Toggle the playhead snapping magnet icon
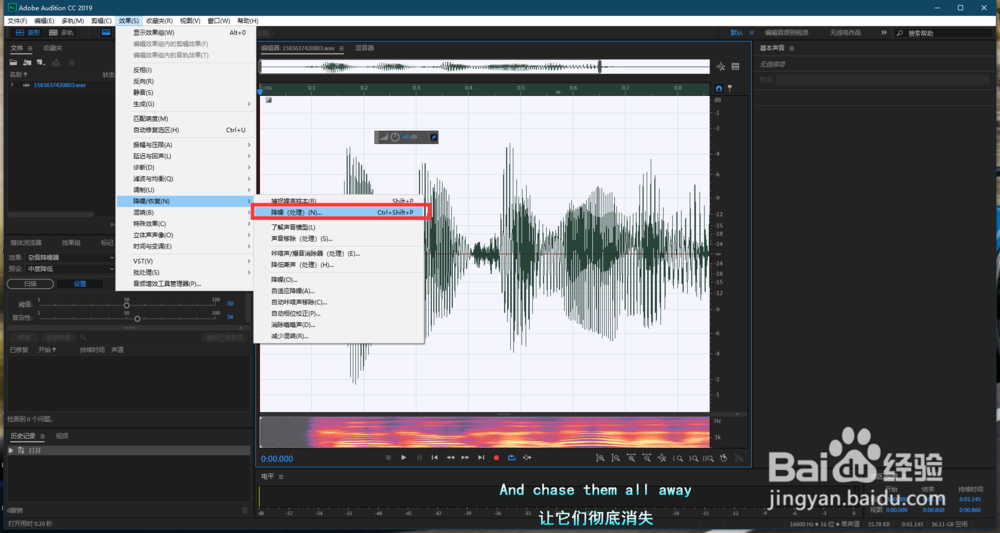This screenshot has width=1000, height=533. point(719,89)
